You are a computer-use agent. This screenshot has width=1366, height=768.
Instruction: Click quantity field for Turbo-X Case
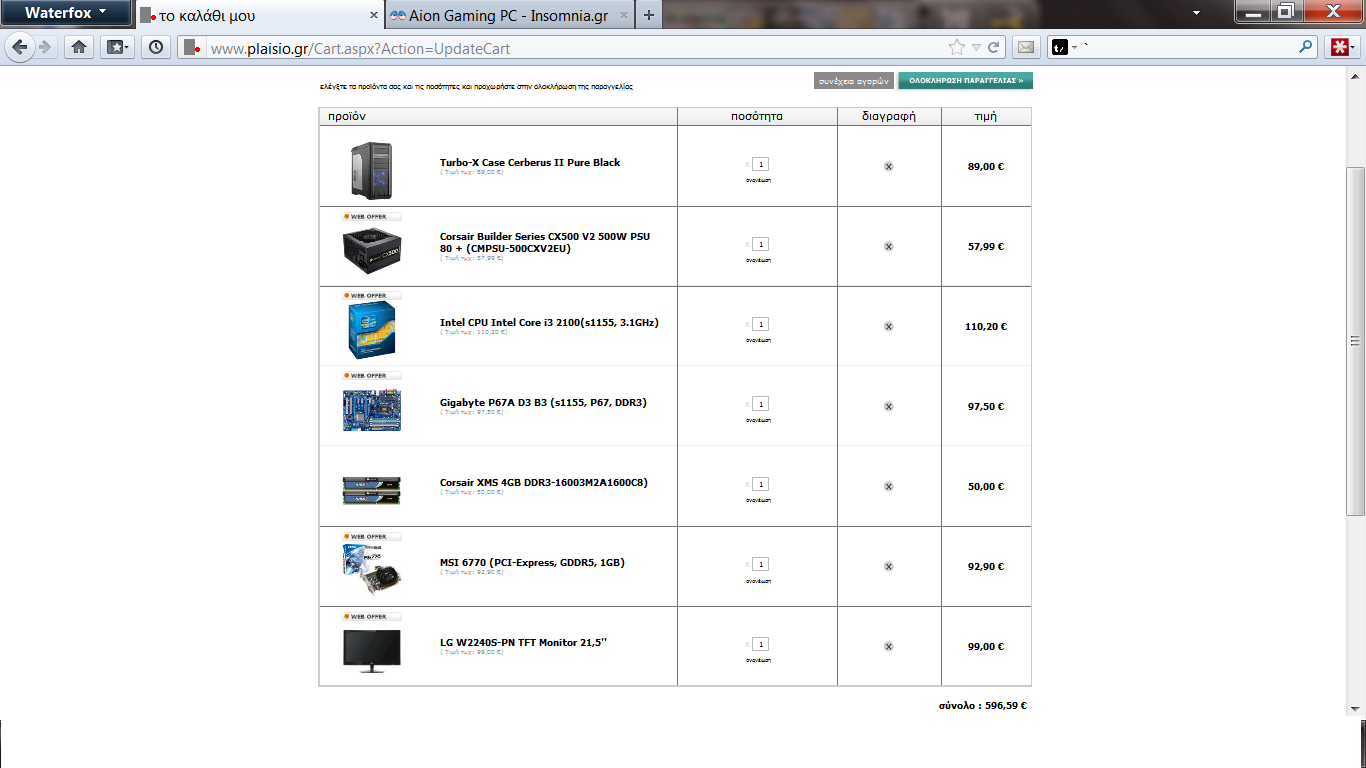[761, 164]
